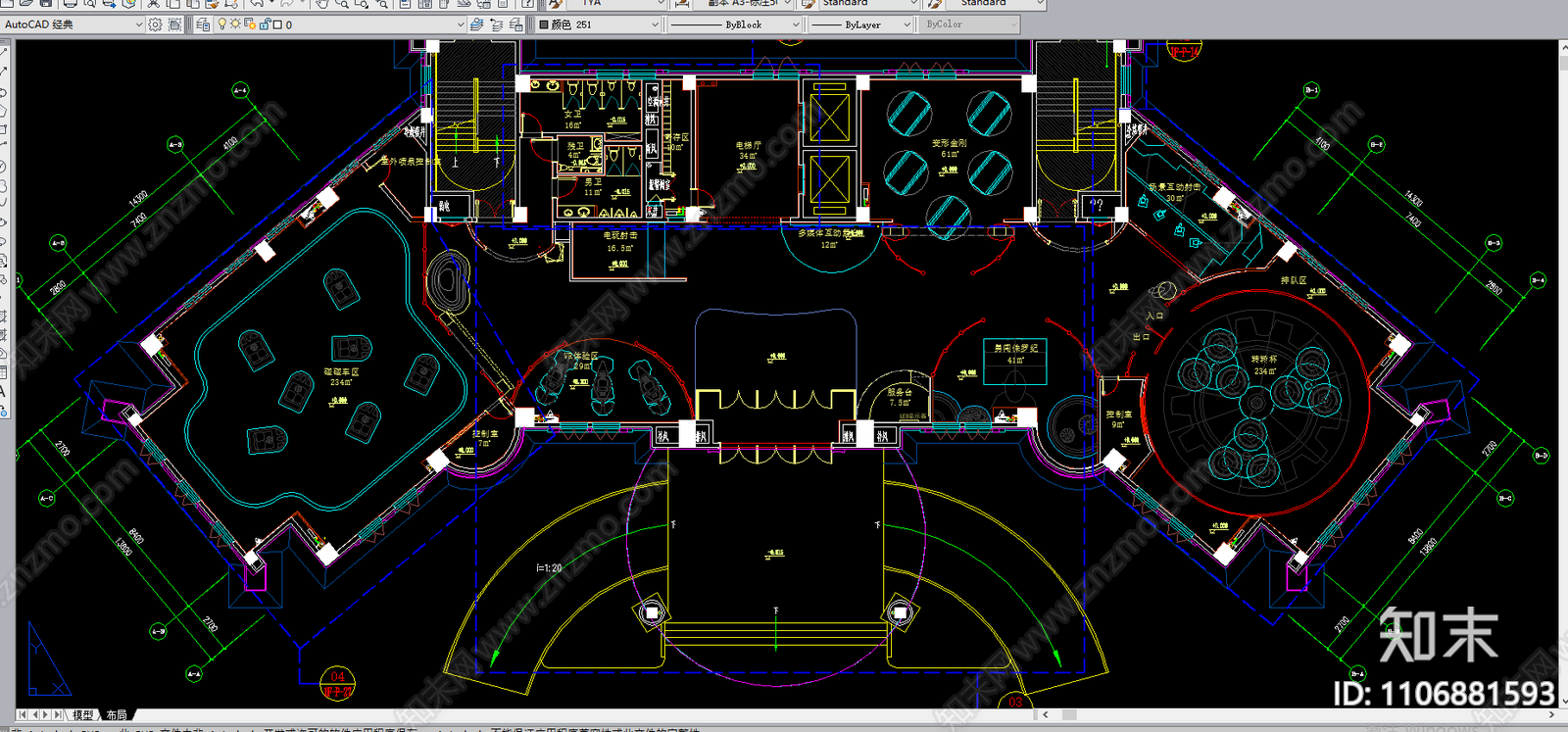The width and height of the screenshot is (1568, 732).
Task: Open the Layer Properties Manager icon
Action: (x=203, y=24)
